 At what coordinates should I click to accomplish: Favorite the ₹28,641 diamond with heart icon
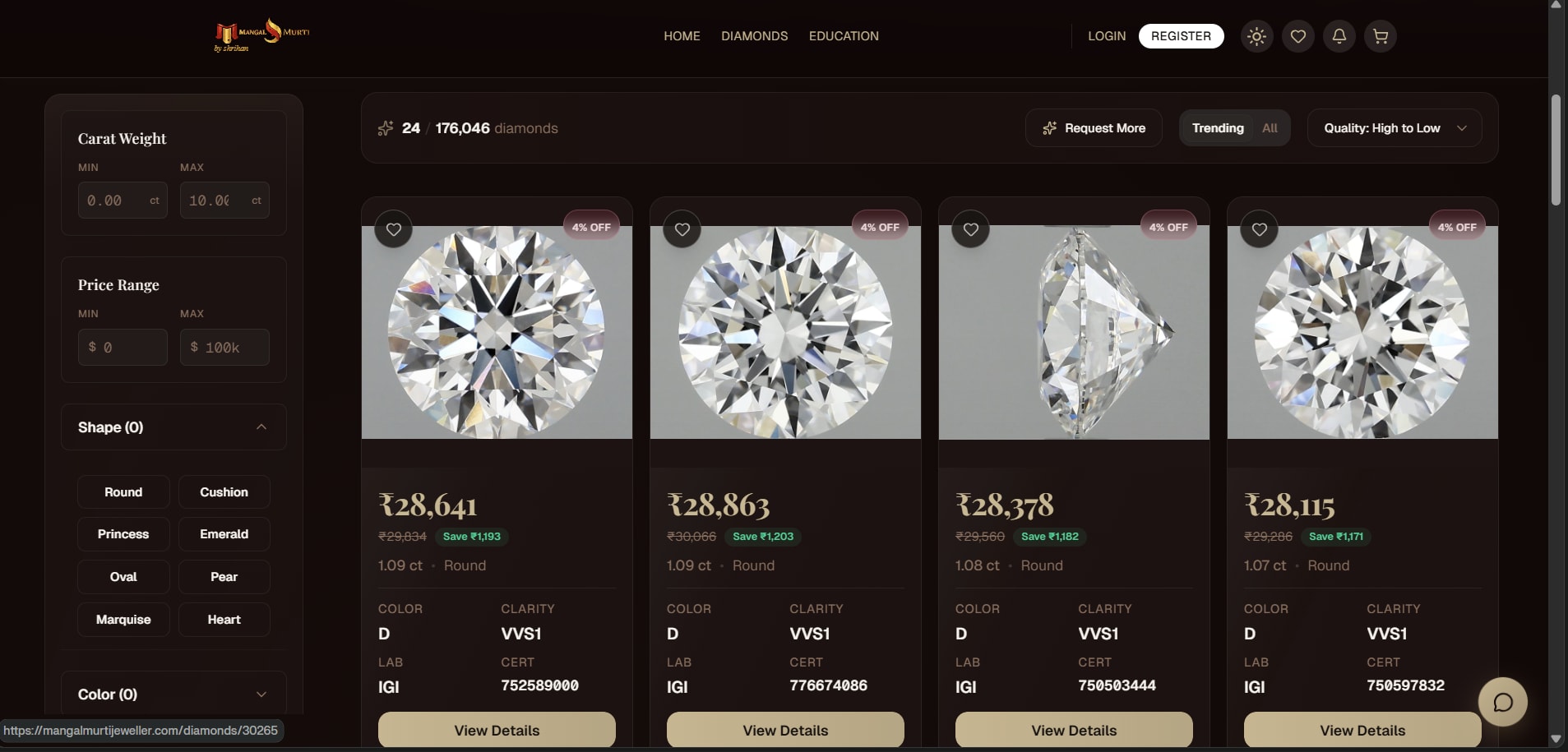(394, 229)
